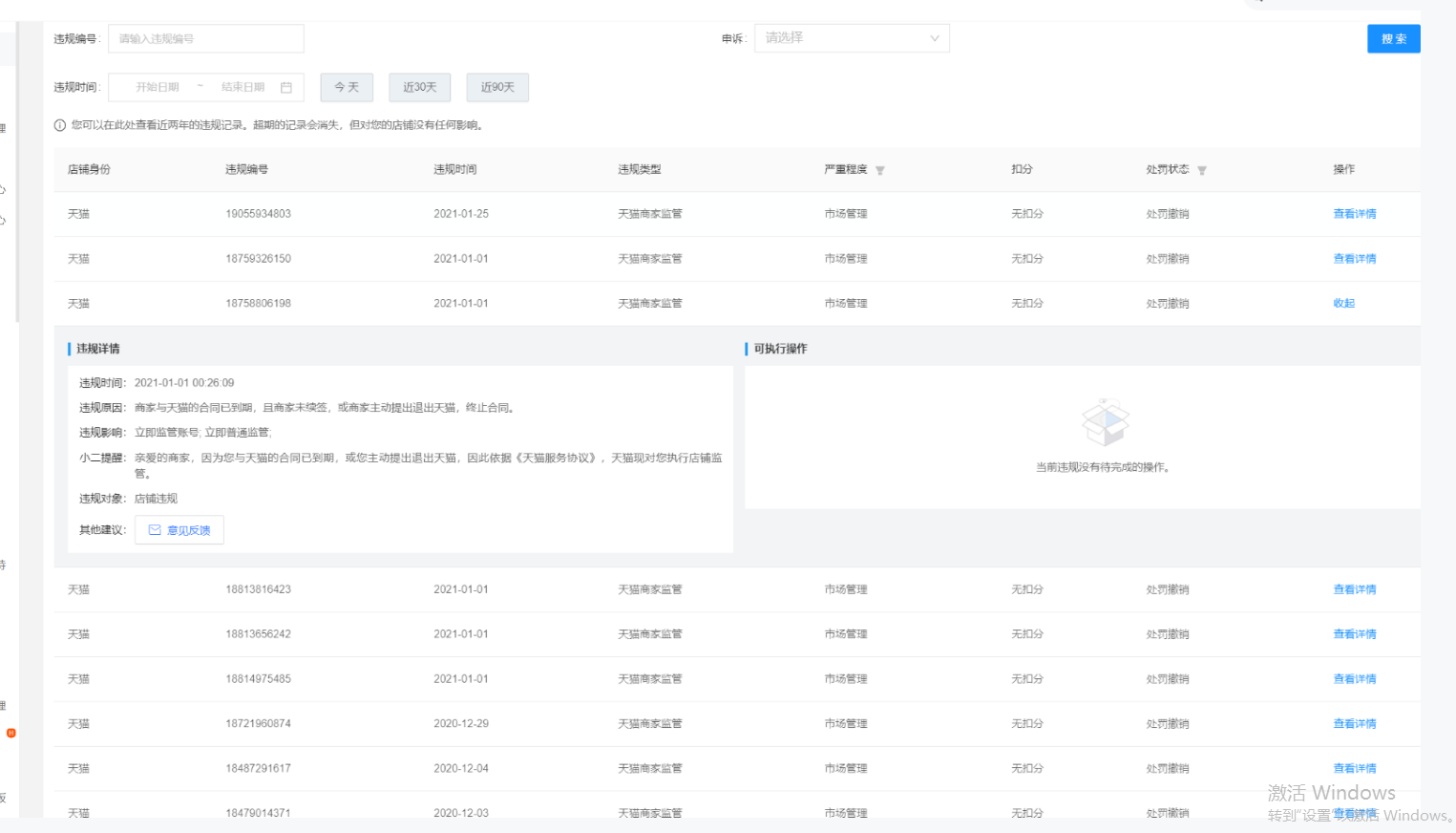
Task: Click the date 2020-12-29 cell
Action: 461,724
